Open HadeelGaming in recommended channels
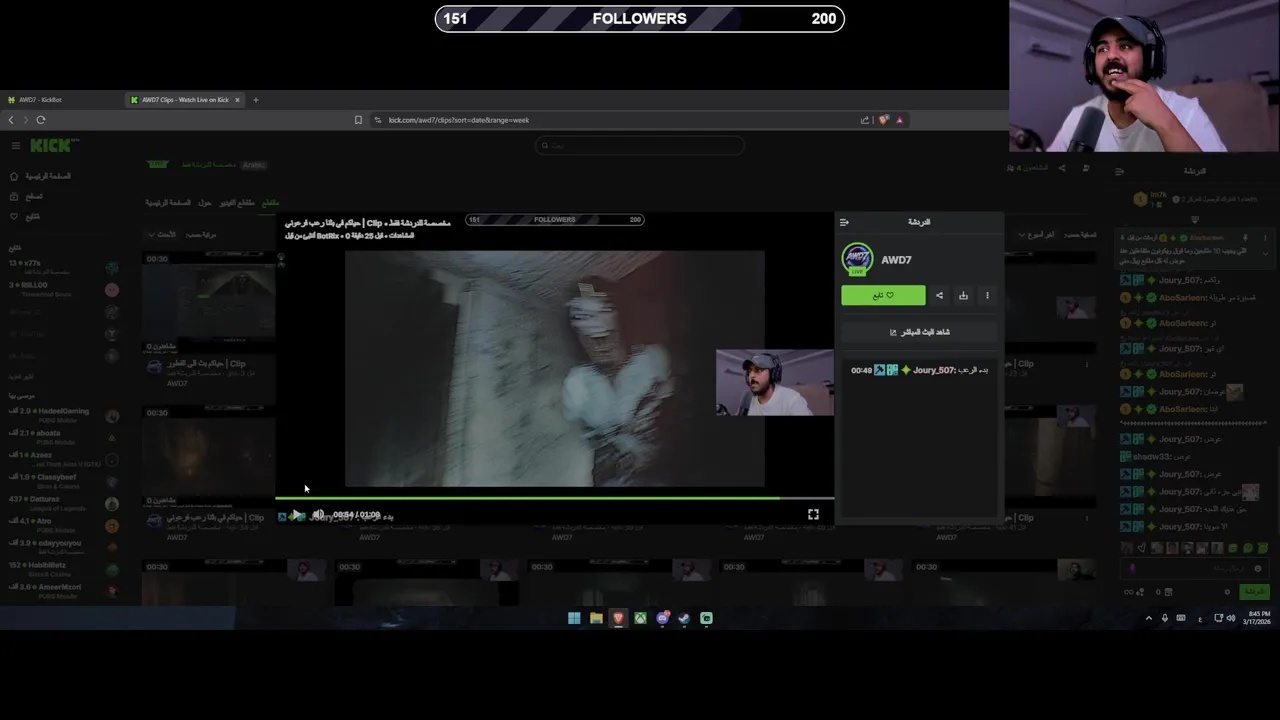 click(62, 415)
